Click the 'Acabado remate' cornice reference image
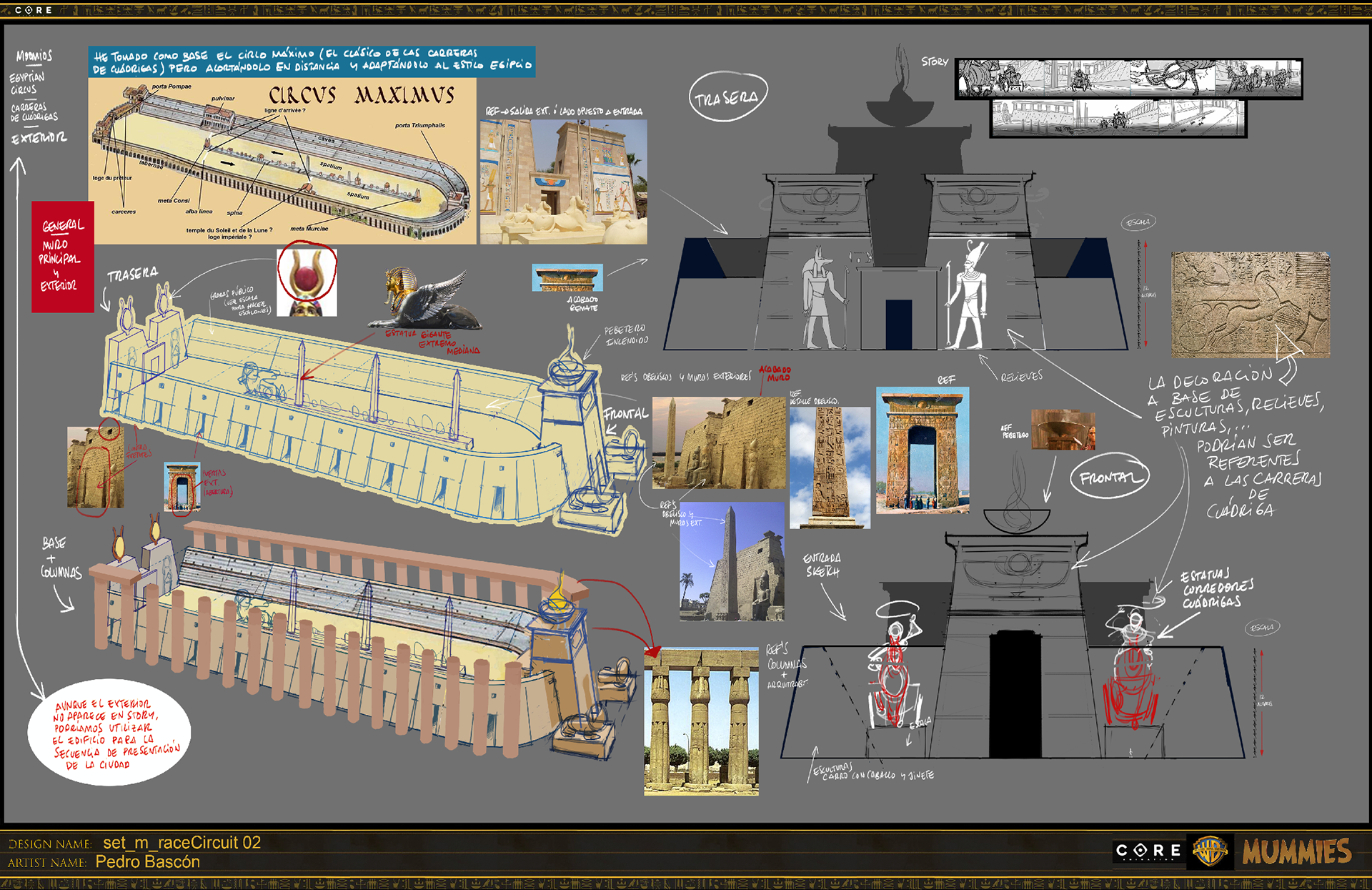This screenshot has width=1372, height=890. tap(567, 277)
